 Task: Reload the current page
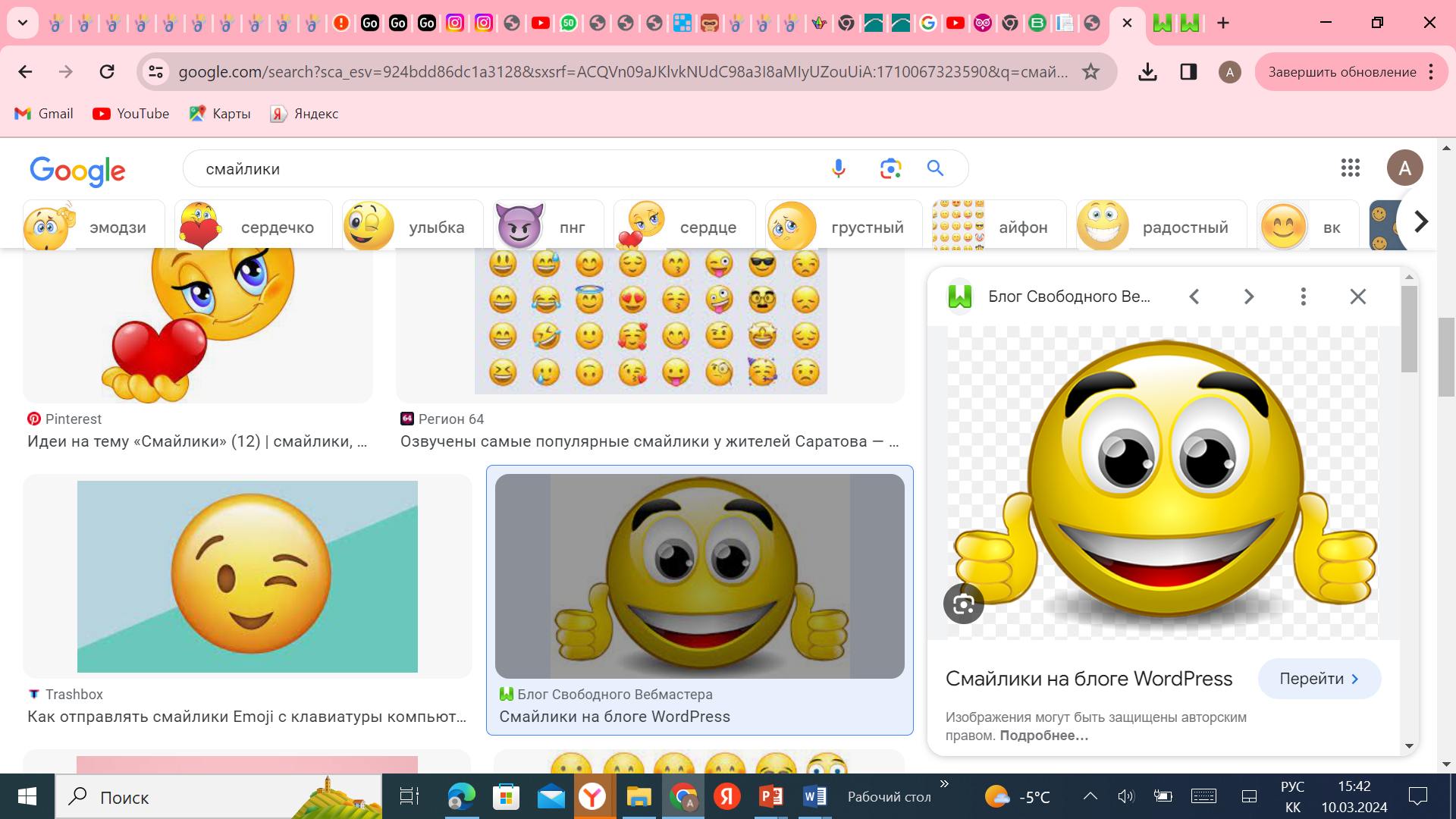[107, 72]
